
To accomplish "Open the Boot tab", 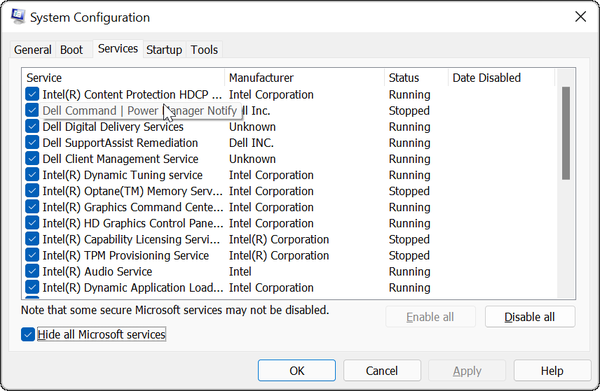I will 72,50.
